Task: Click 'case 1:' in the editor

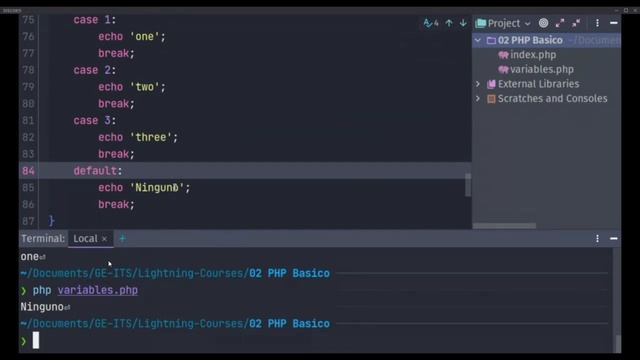Action: pos(95,20)
